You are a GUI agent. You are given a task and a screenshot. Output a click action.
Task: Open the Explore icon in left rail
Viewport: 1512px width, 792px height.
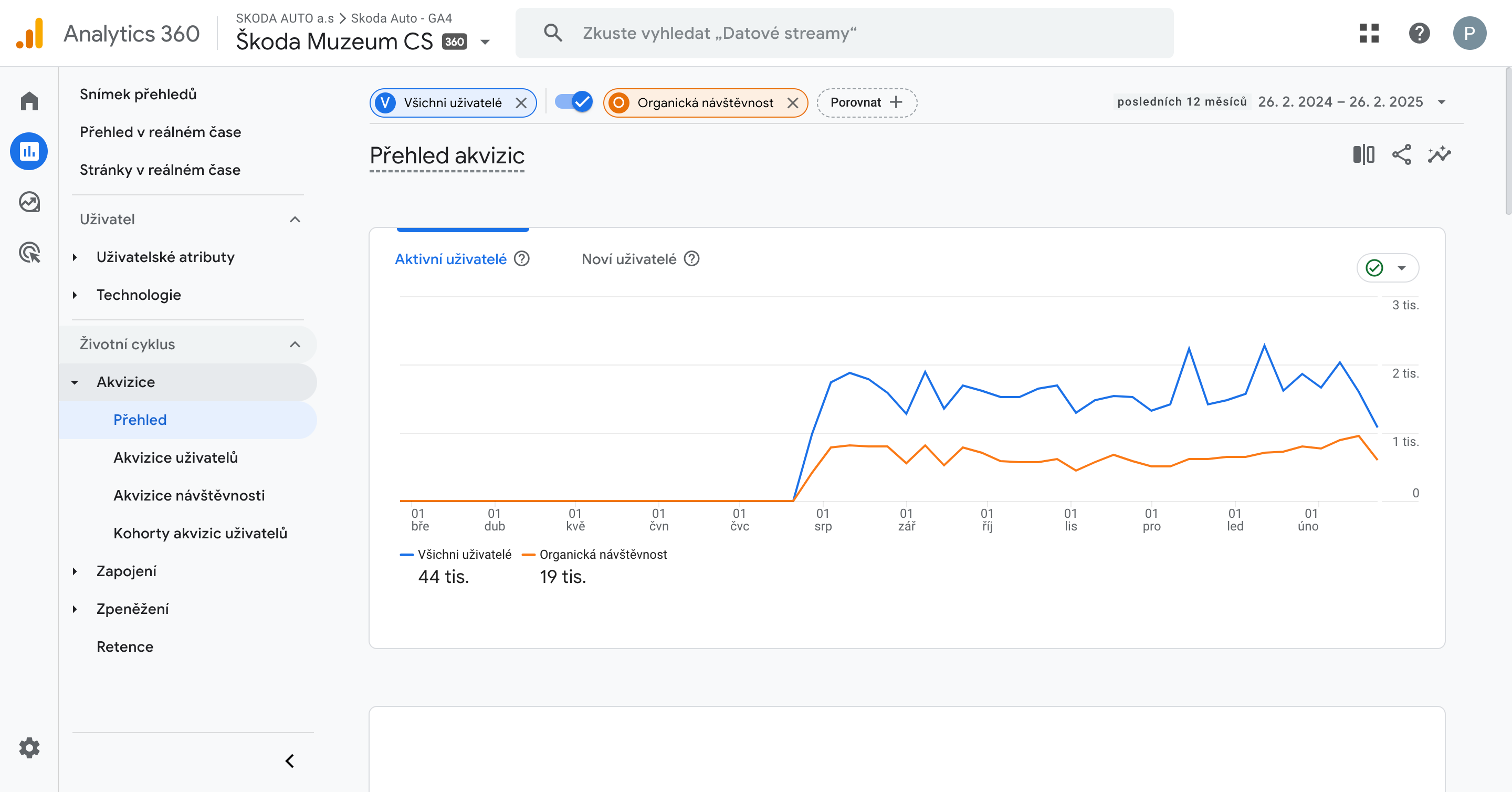29,202
